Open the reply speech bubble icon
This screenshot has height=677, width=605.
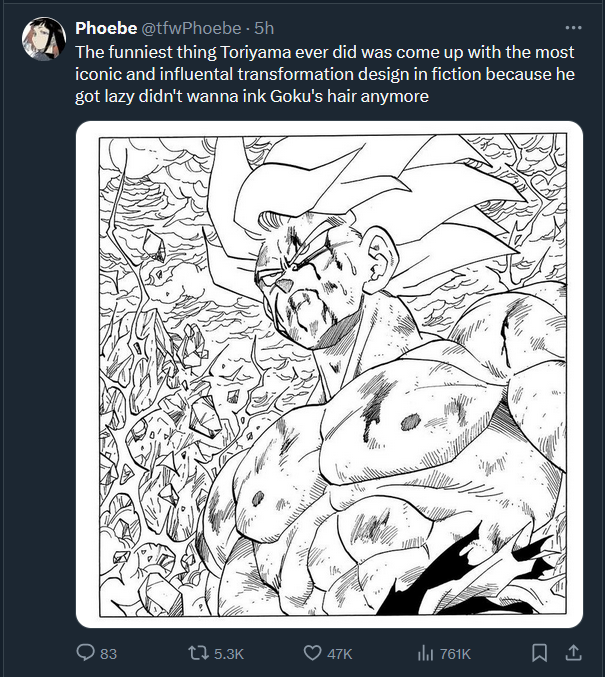click(x=85, y=653)
